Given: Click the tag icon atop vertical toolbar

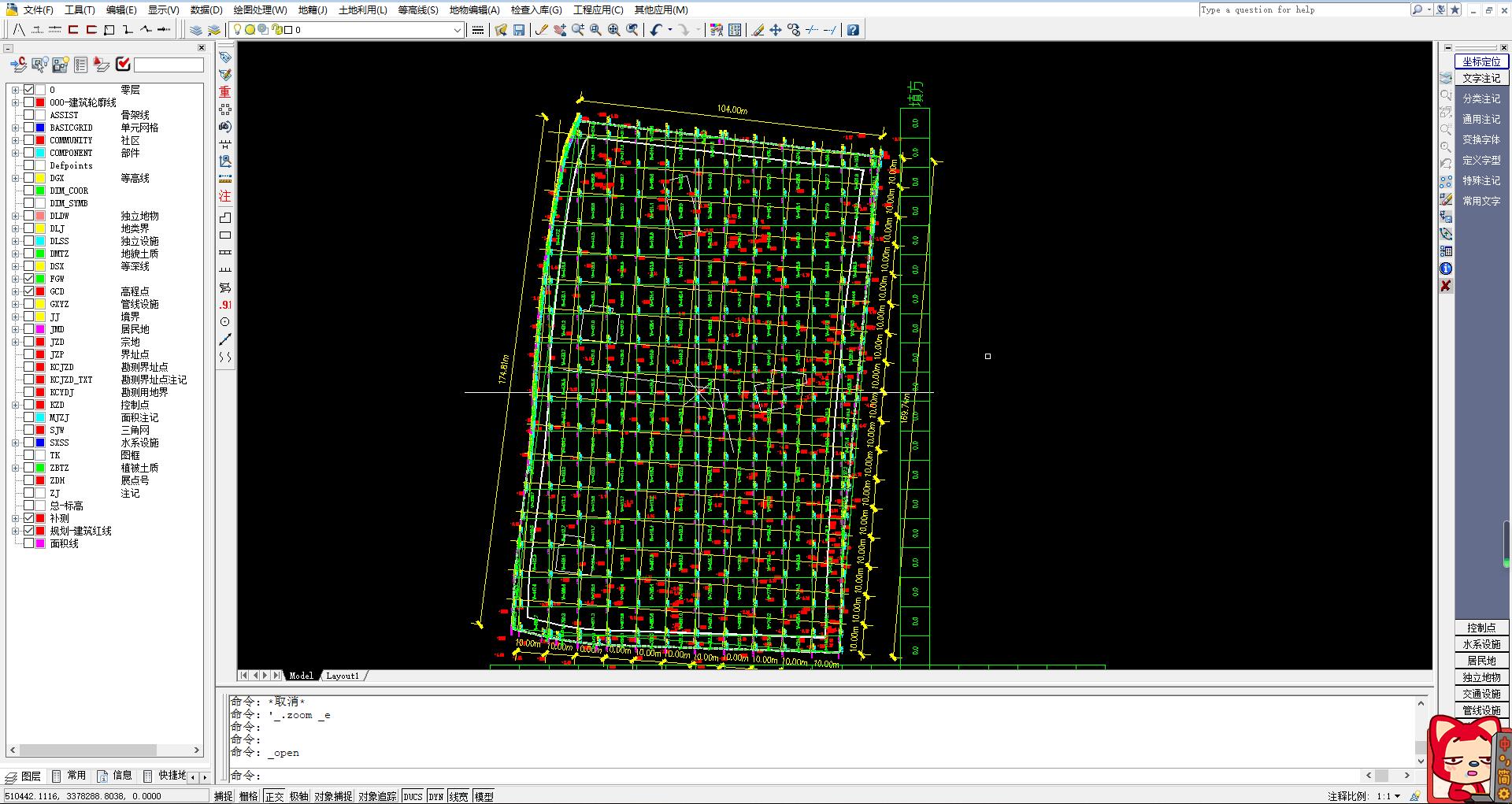Looking at the screenshot, I should click(225, 57).
